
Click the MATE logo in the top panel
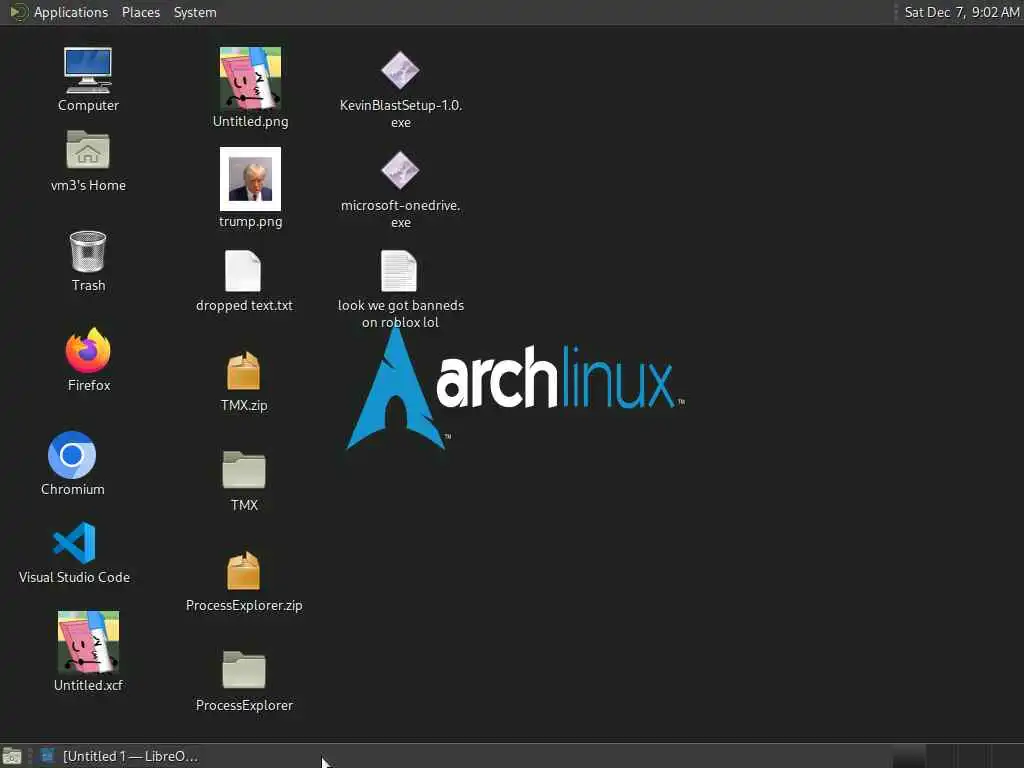point(18,12)
